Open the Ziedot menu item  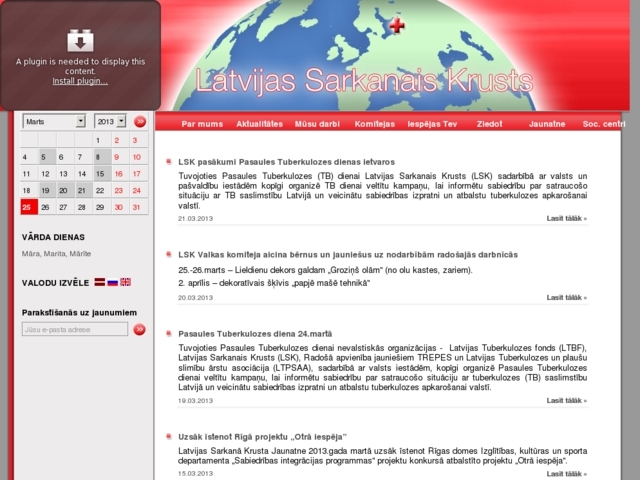tap(490, 124)
